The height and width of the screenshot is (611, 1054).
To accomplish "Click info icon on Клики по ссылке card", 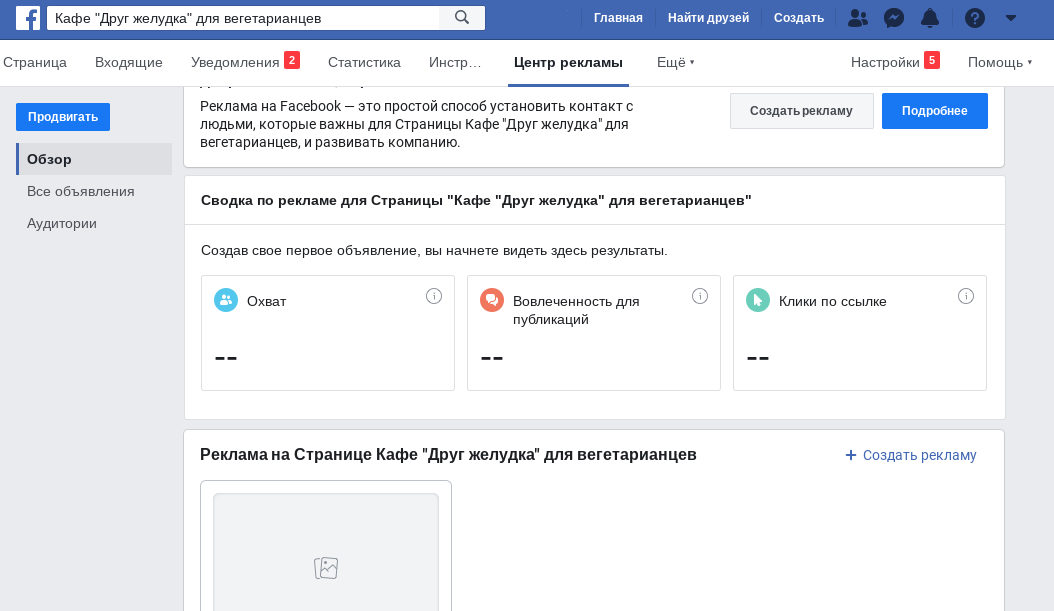I will tap(966, 296).
